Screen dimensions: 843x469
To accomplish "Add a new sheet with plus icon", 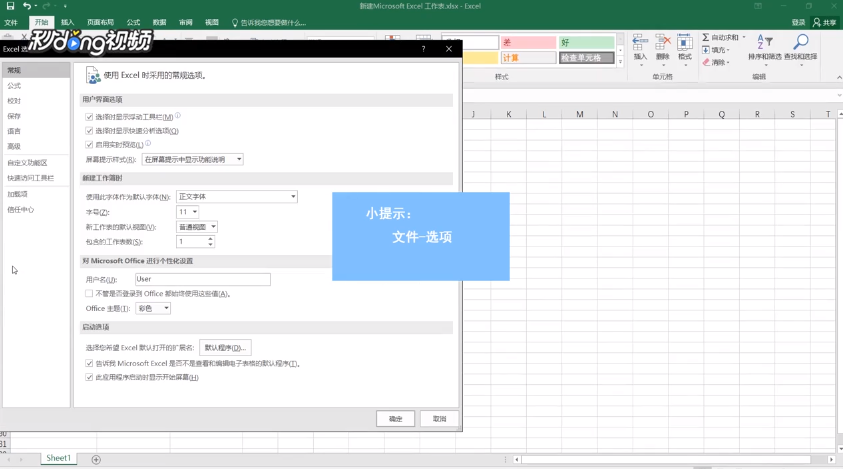I will [96, 459].
